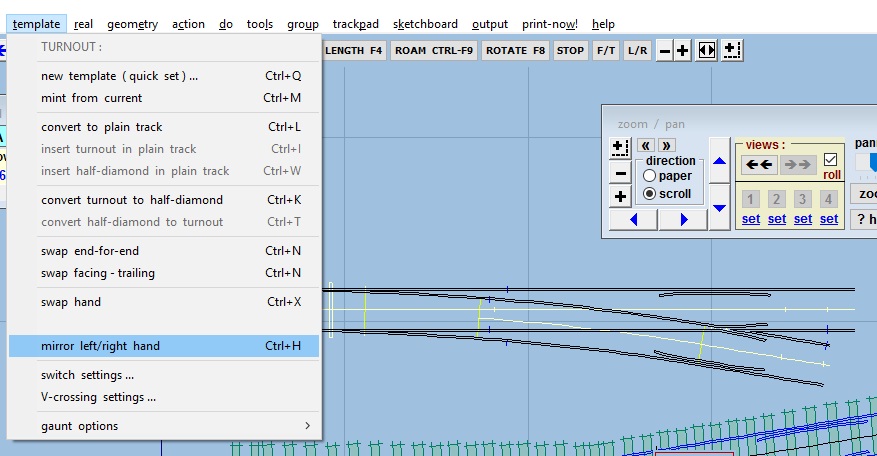
Task: Toggle the roll checkbox
Action: click(x=831, y=160)
